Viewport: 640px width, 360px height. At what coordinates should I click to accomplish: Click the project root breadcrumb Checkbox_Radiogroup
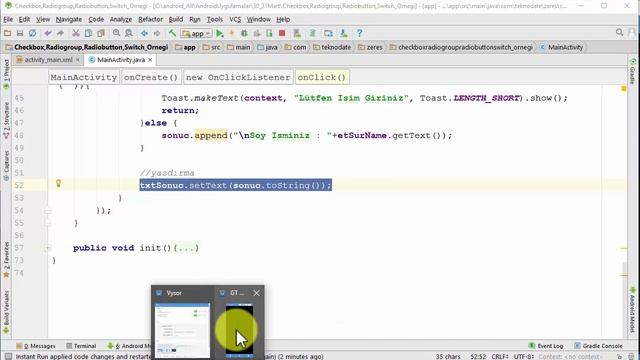coord(87,47)
